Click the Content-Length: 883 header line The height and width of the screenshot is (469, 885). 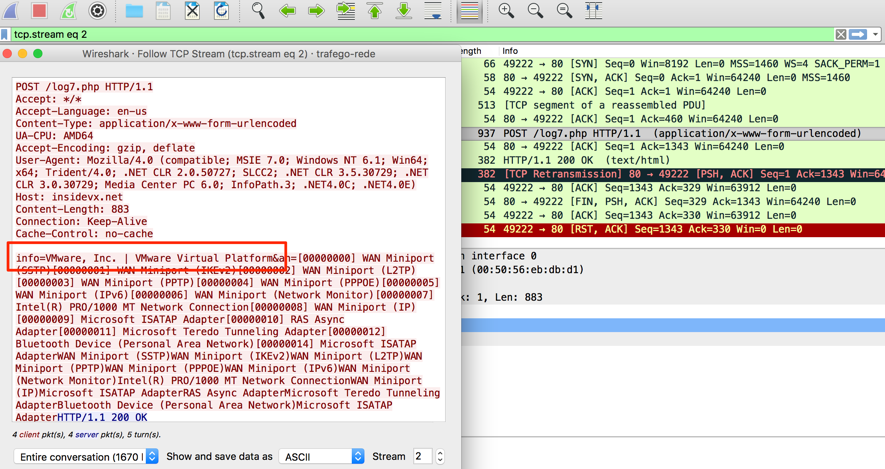pyautogui.click(x=72, y=209)
